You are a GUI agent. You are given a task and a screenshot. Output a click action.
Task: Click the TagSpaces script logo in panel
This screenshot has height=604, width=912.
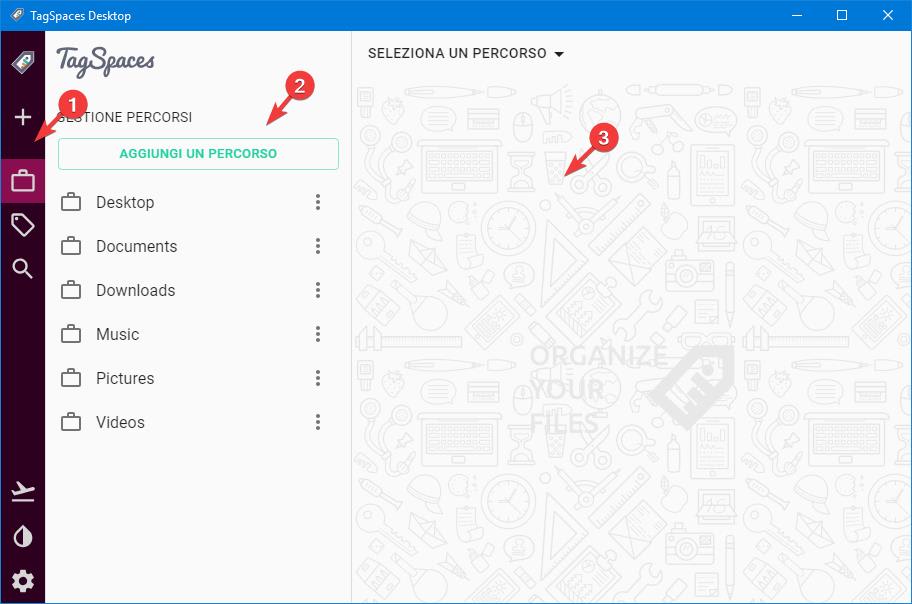pos(105,62)
